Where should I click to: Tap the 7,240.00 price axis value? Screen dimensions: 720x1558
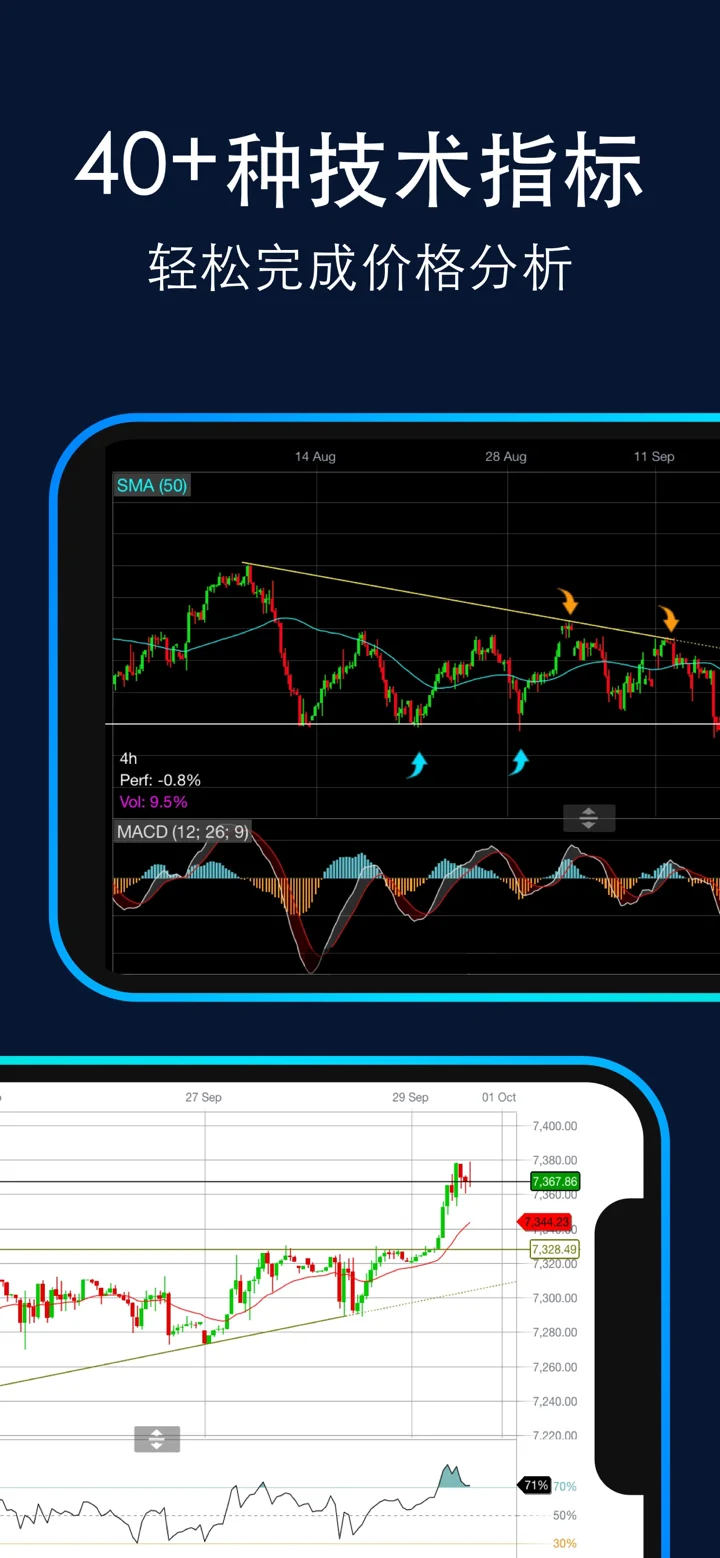coord(555,1401)
